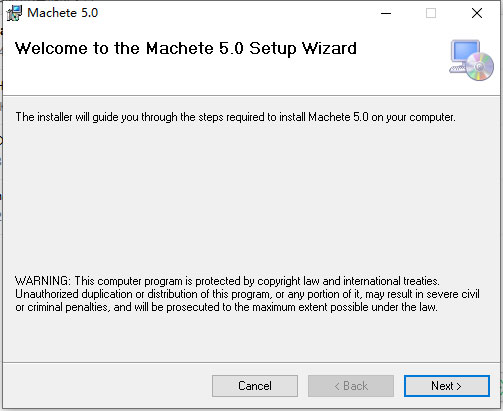This screenshot has height=411, width=503.
Task: Click the "Unauthorized duplication" line of text
Action: pyautogui.click(x=247, y=294)
